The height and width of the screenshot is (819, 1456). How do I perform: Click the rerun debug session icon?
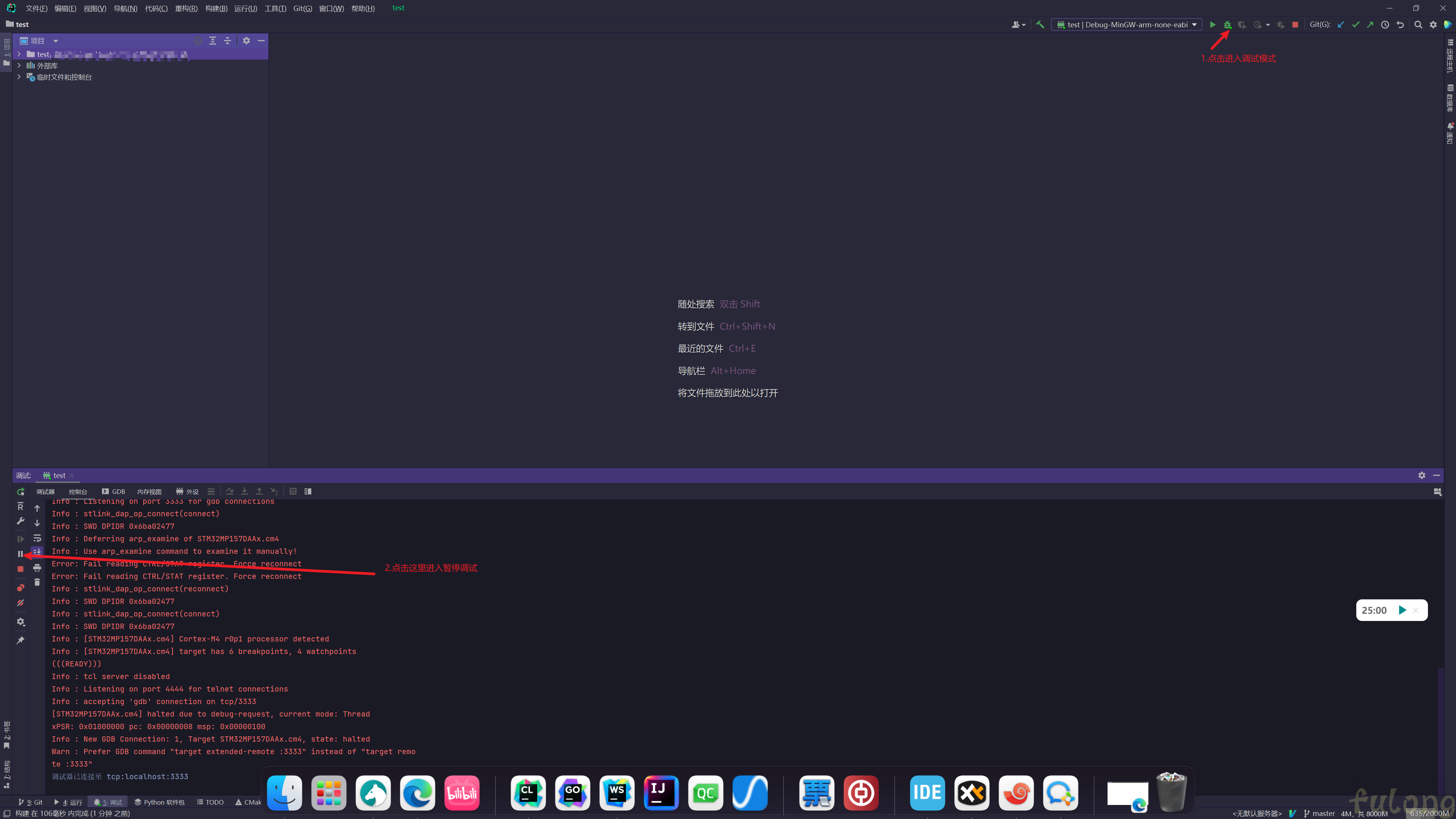point(20,492)
